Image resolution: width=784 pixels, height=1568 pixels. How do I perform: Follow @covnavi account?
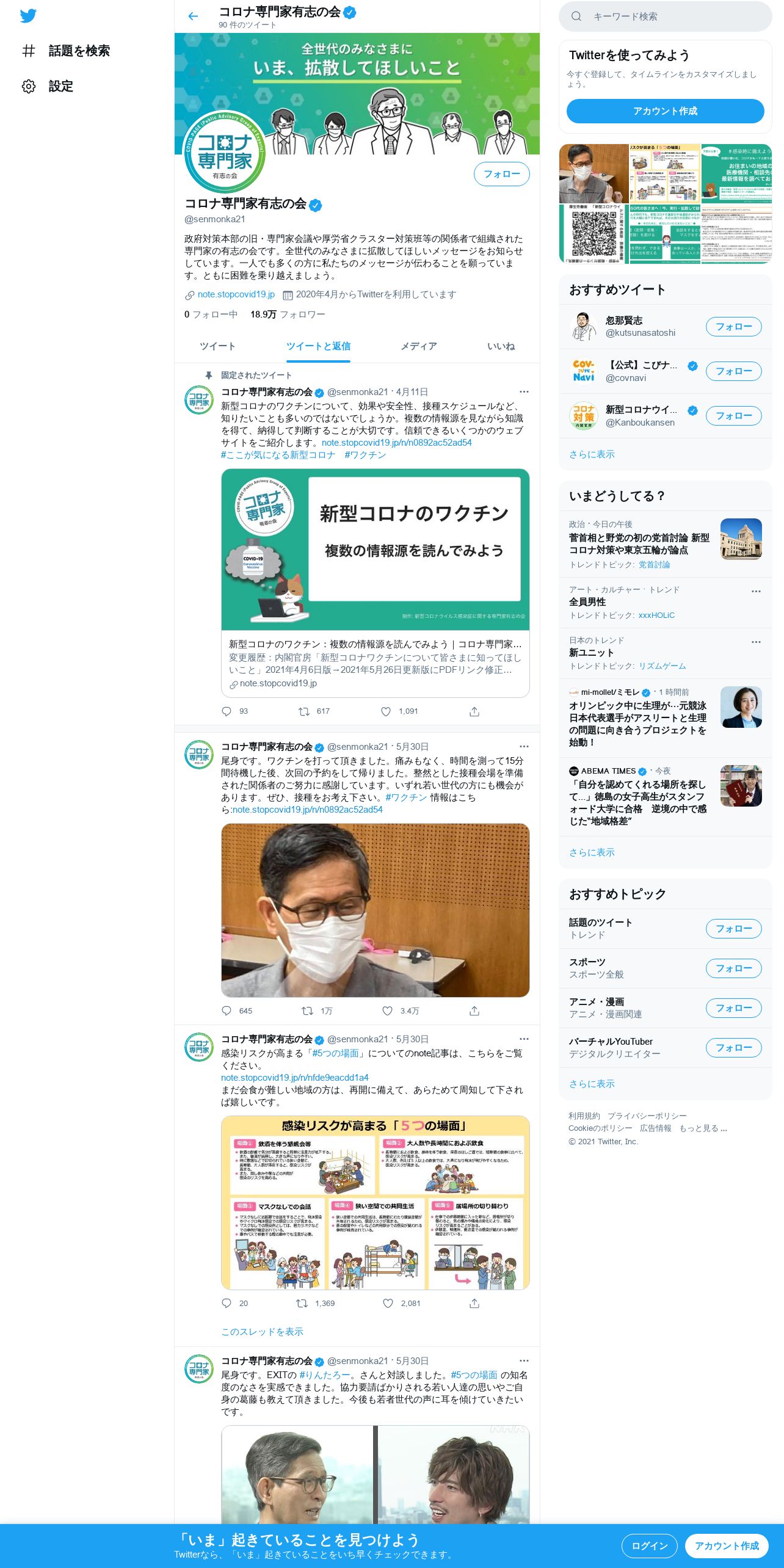[733, 371]
